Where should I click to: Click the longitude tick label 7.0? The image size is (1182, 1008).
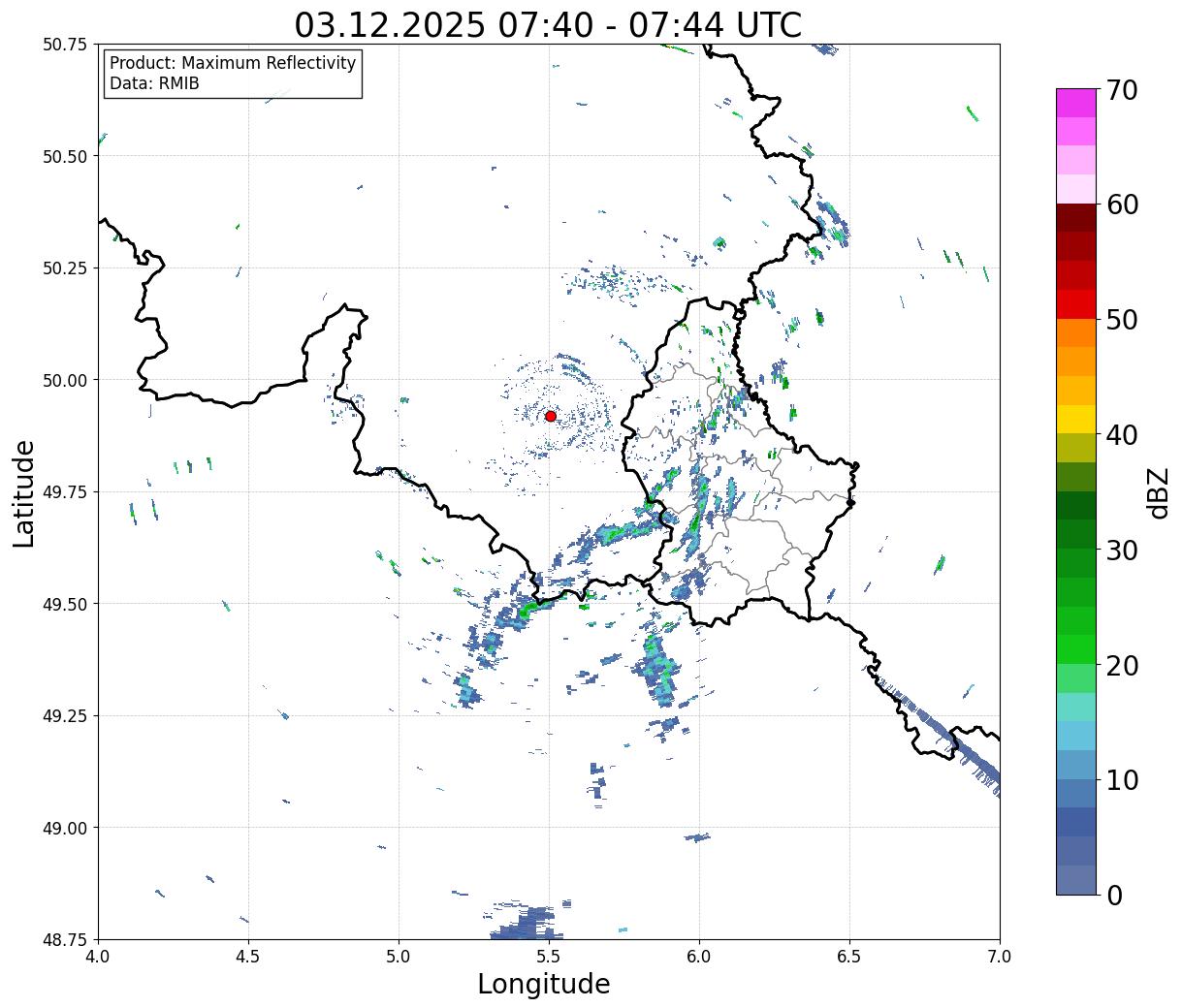(1000, 956)
